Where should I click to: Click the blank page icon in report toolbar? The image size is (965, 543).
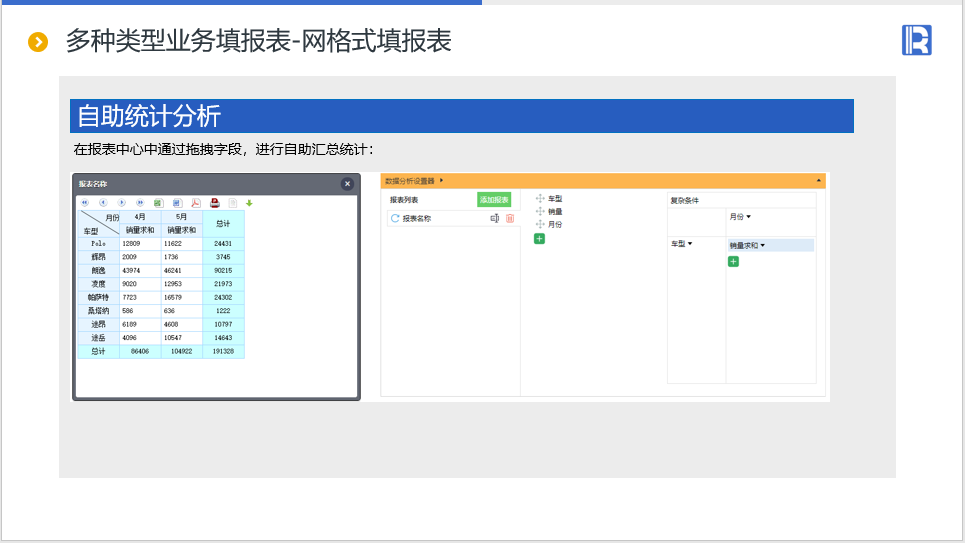233,203
